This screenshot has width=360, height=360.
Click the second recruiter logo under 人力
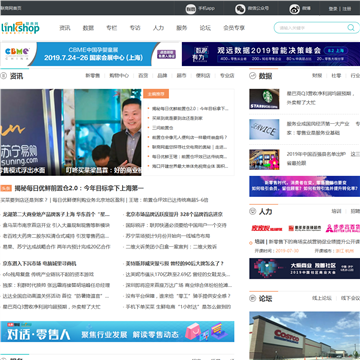coord(305,228)
